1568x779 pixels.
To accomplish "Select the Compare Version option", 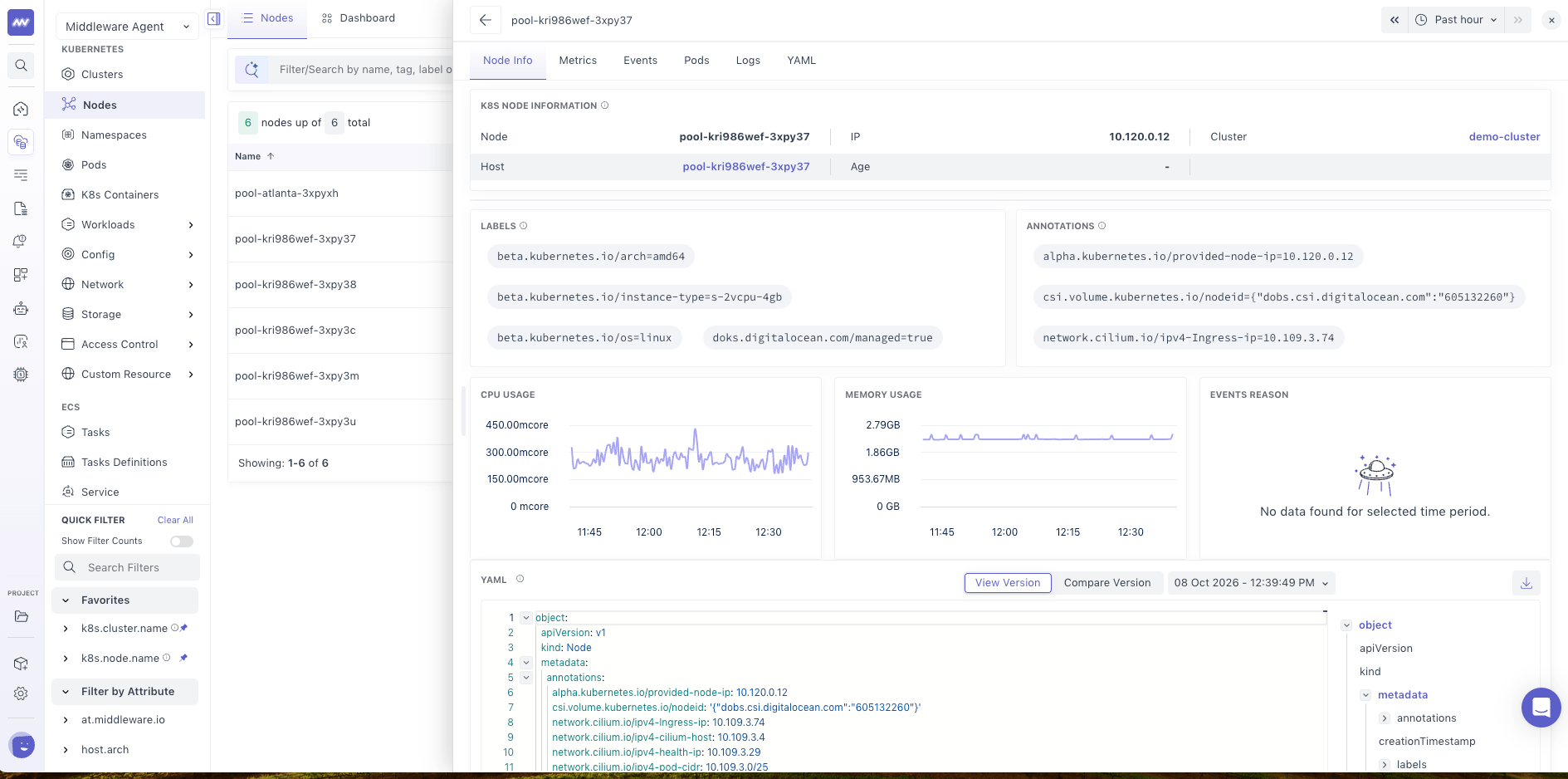I will tap(1107, 583).
